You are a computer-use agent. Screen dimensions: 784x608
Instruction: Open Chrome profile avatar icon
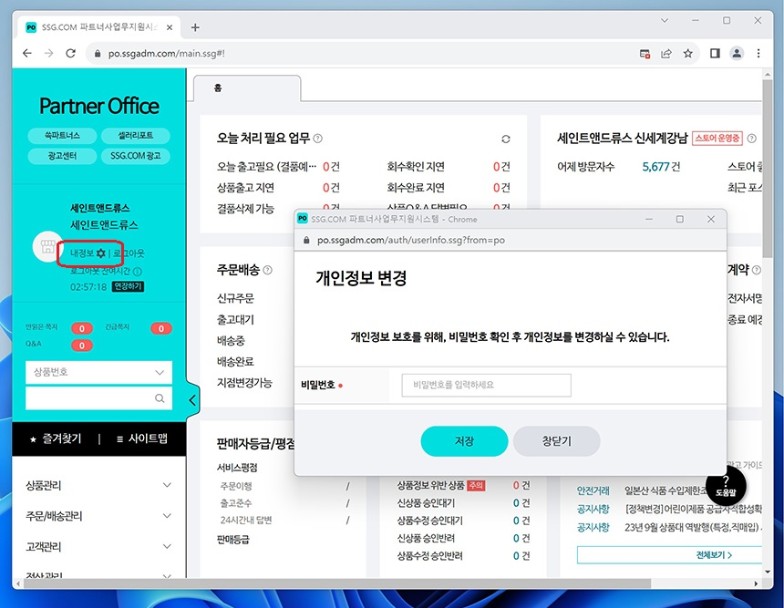736,54
